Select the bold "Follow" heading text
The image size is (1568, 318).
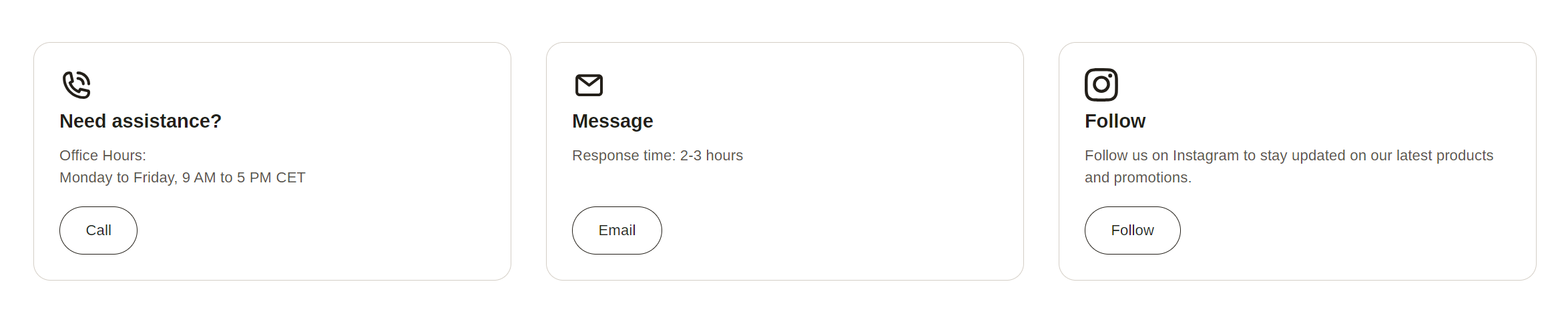[x=1115, y=121]
